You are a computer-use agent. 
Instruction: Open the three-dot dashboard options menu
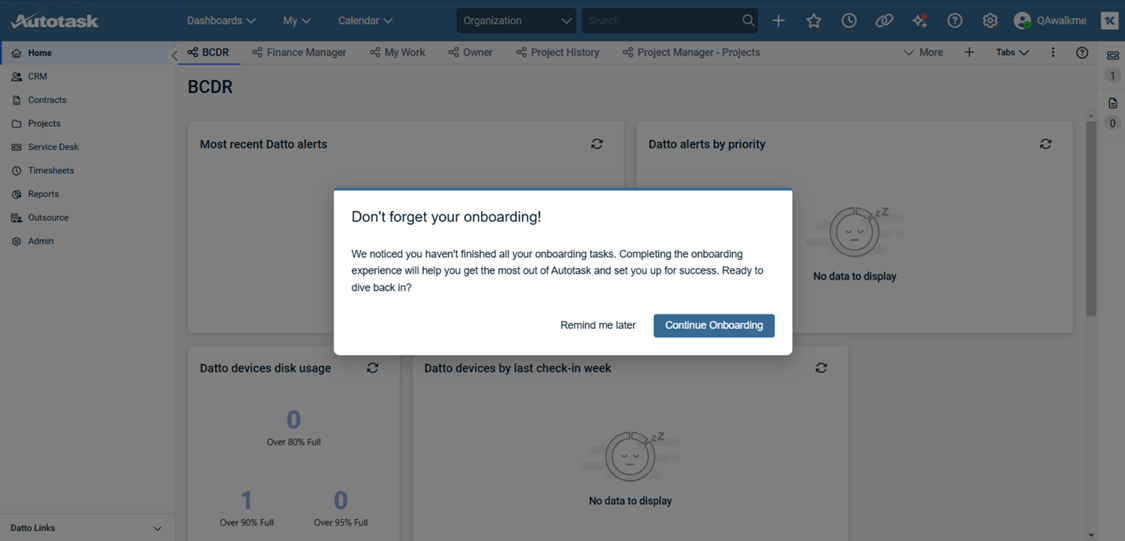[x=1053, y=52]
